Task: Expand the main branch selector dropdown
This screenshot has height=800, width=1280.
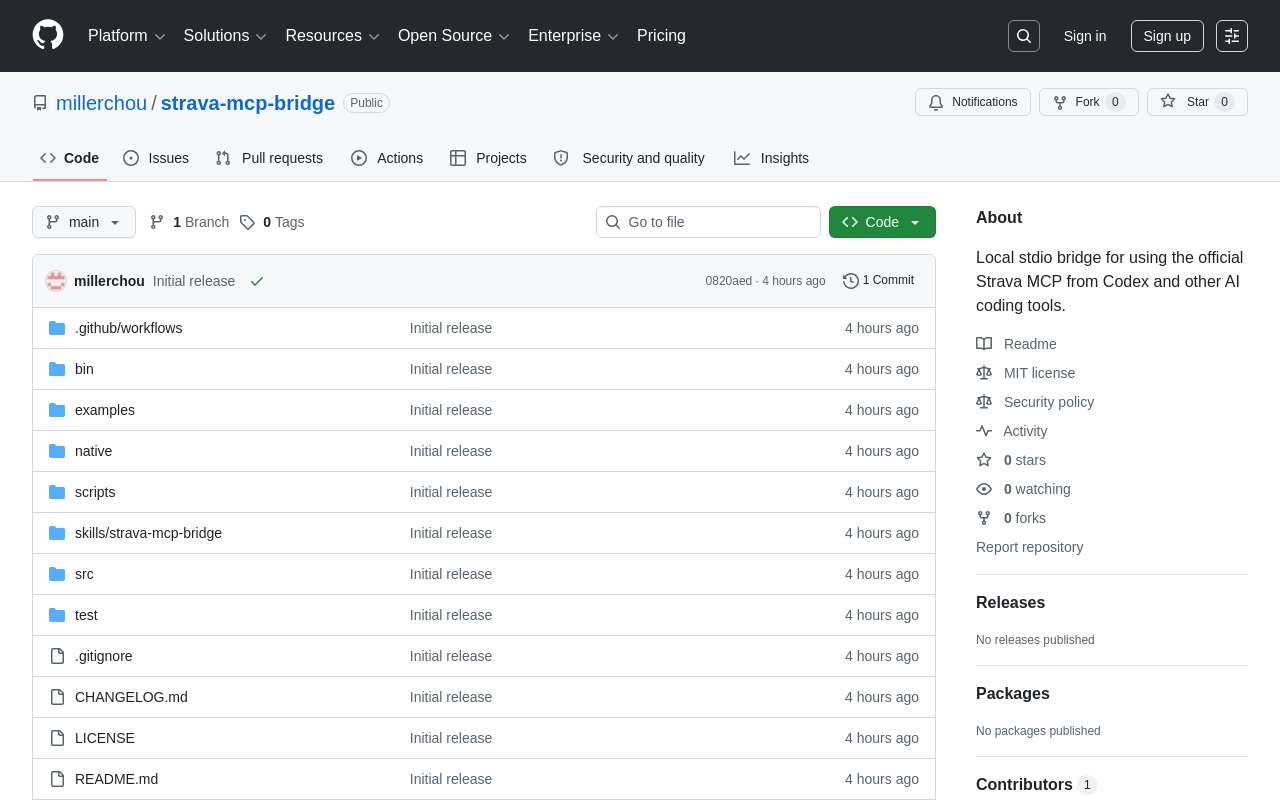Action: point(84,222)
